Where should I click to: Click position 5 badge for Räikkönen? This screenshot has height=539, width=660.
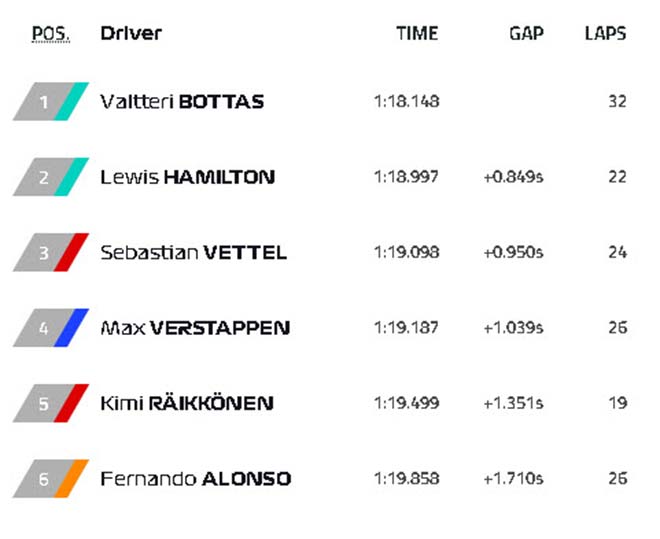[x=51, y=403]
